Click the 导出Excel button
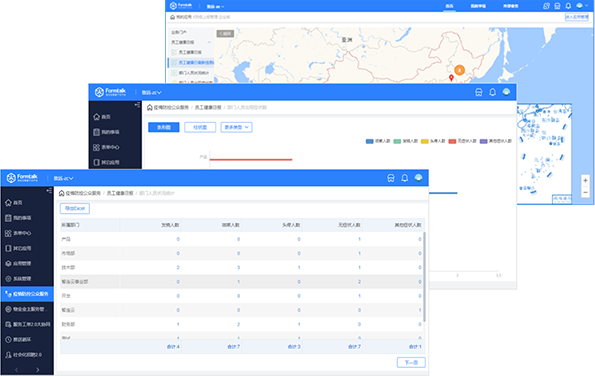Screen dimensions: 595x376 (x=75, y=208)
